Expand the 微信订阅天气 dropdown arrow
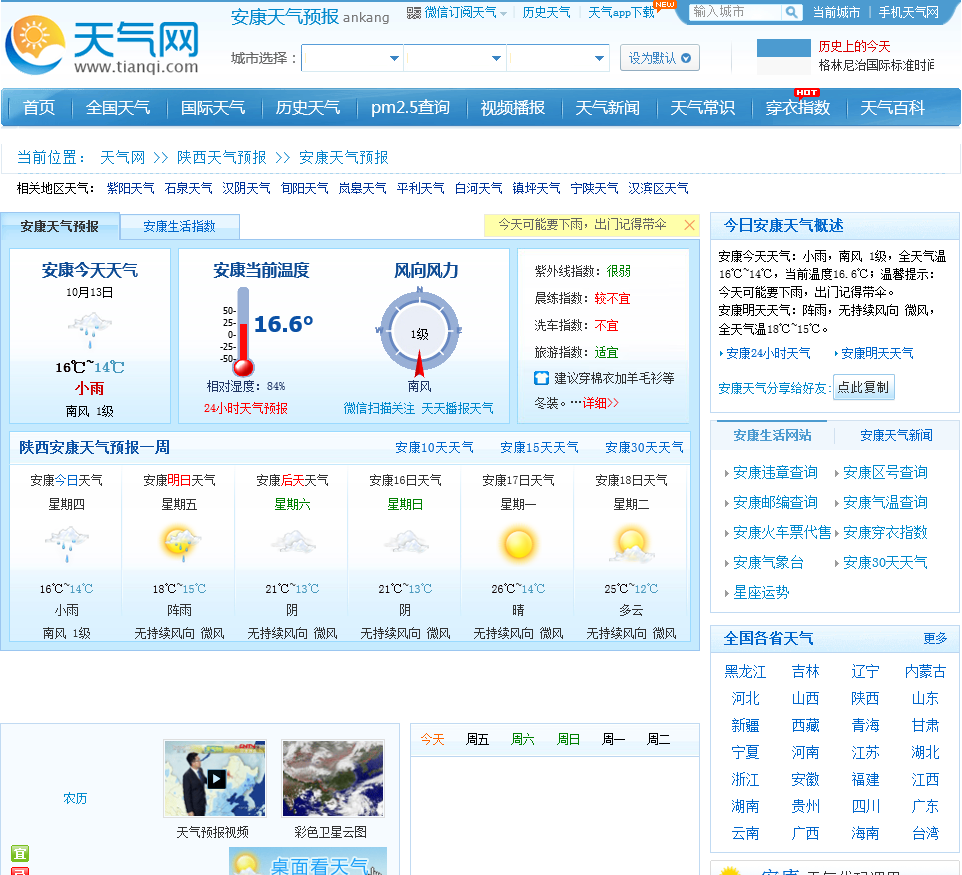The height and width of the screenshot is (875, 962). coord(503,13)
